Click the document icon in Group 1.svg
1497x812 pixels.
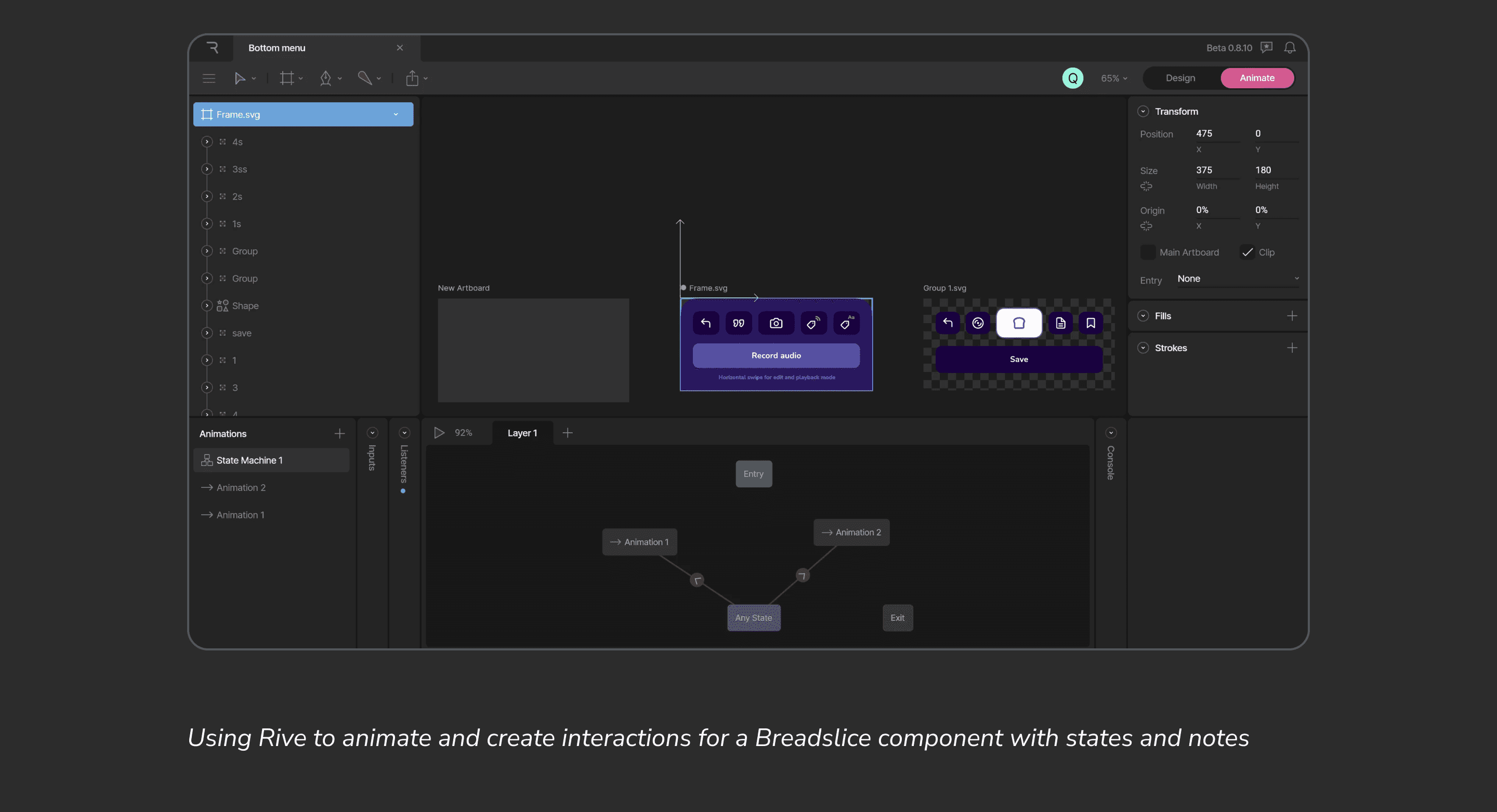pyautogui.click(x=1060, y=323)
